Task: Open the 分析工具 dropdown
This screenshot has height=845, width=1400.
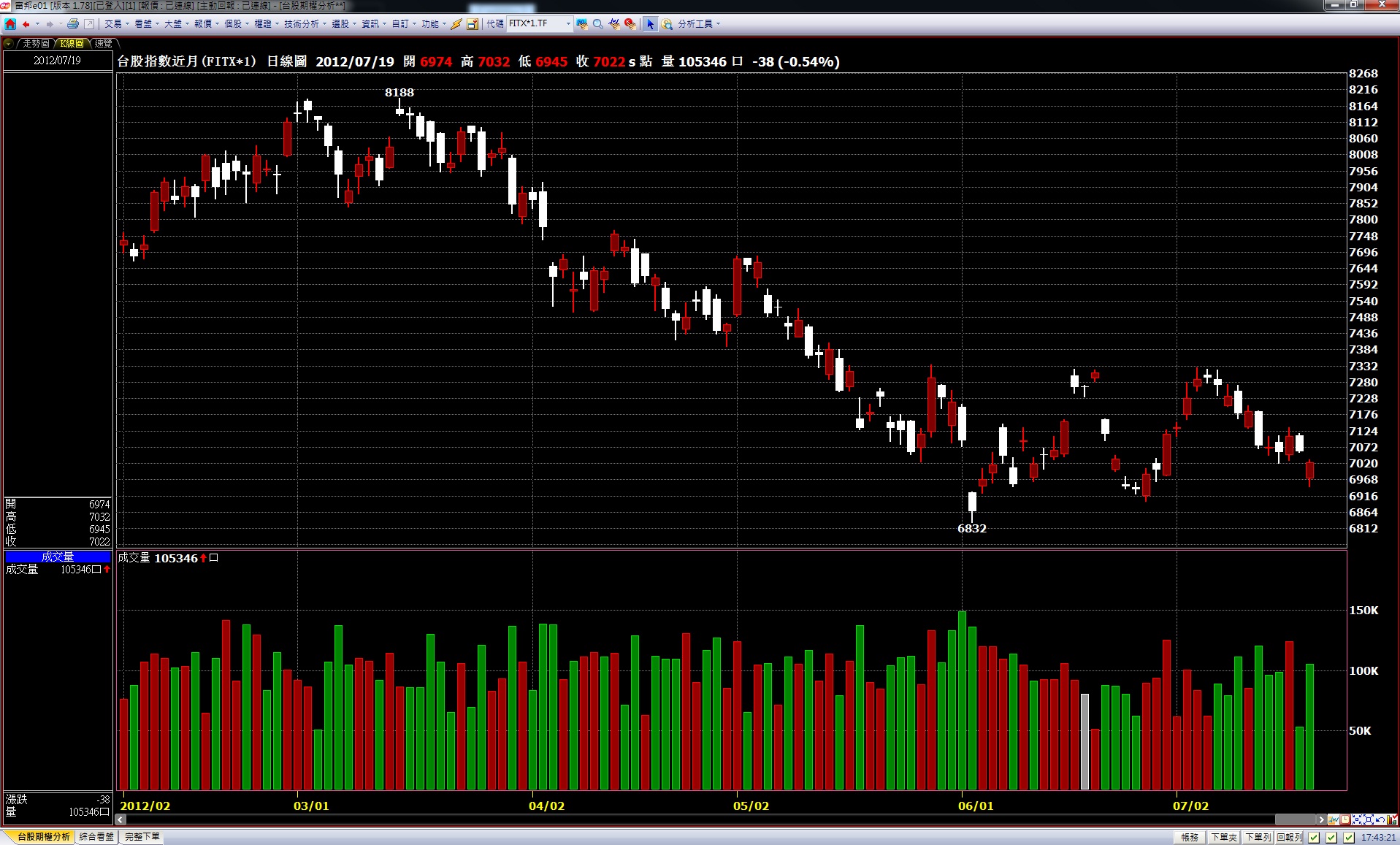Action: (x=698, y=24)
